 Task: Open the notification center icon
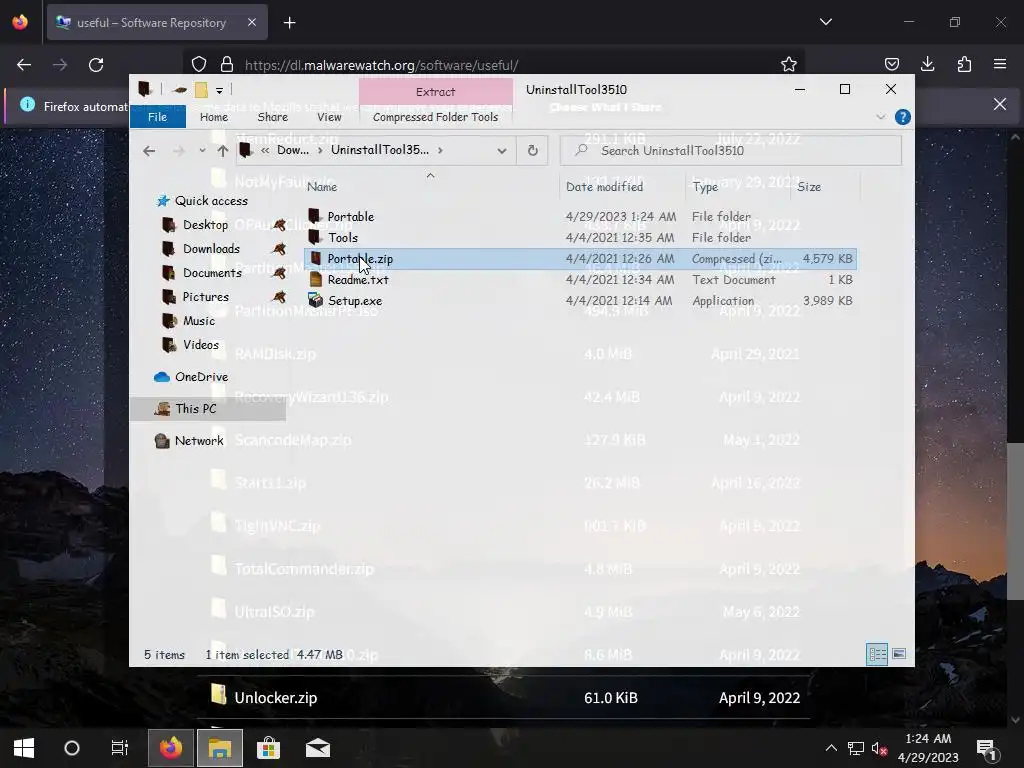pyautogui.click(x=986, y=748)
